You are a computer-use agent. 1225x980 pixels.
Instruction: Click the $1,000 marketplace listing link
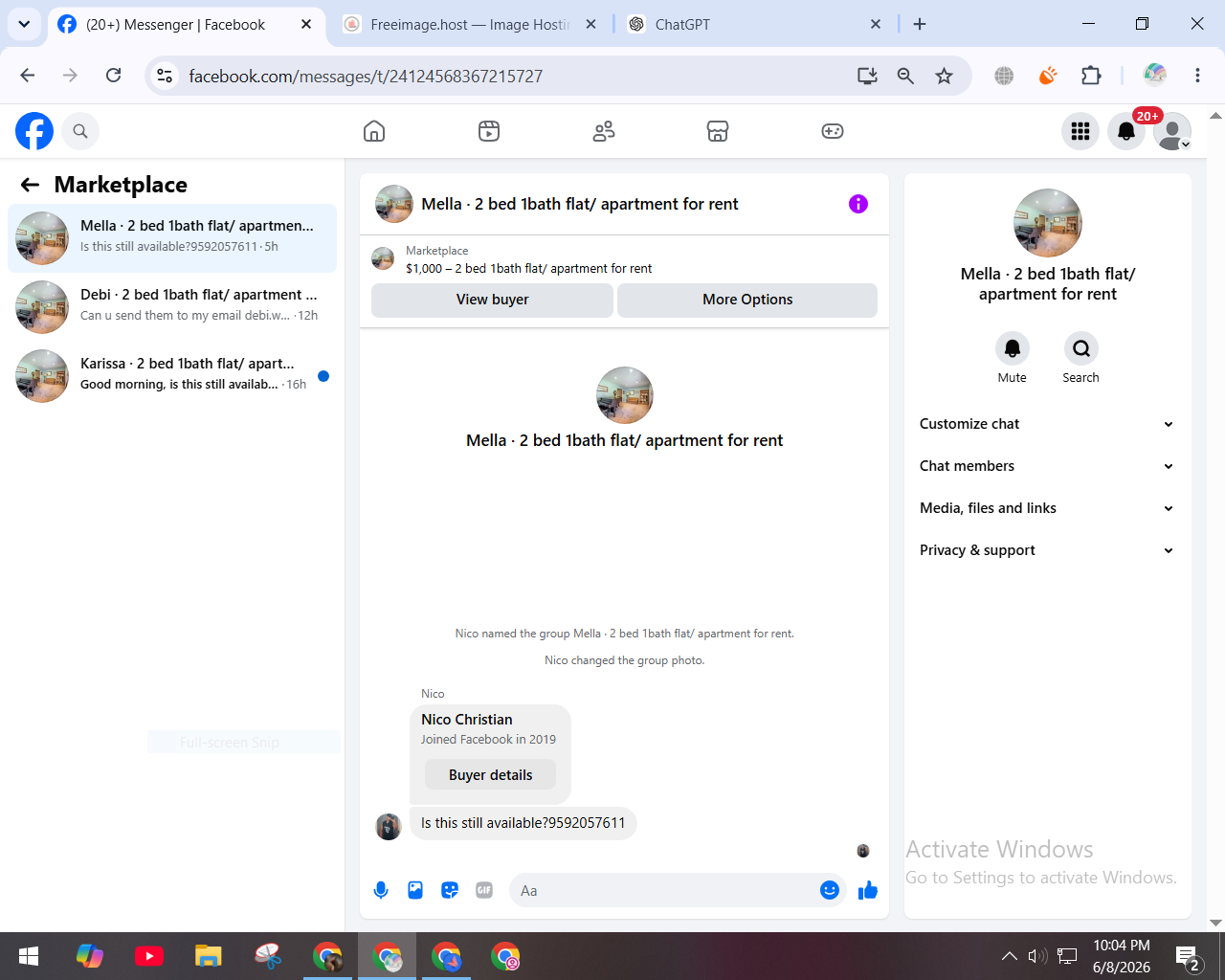click(x=528, y=269)
